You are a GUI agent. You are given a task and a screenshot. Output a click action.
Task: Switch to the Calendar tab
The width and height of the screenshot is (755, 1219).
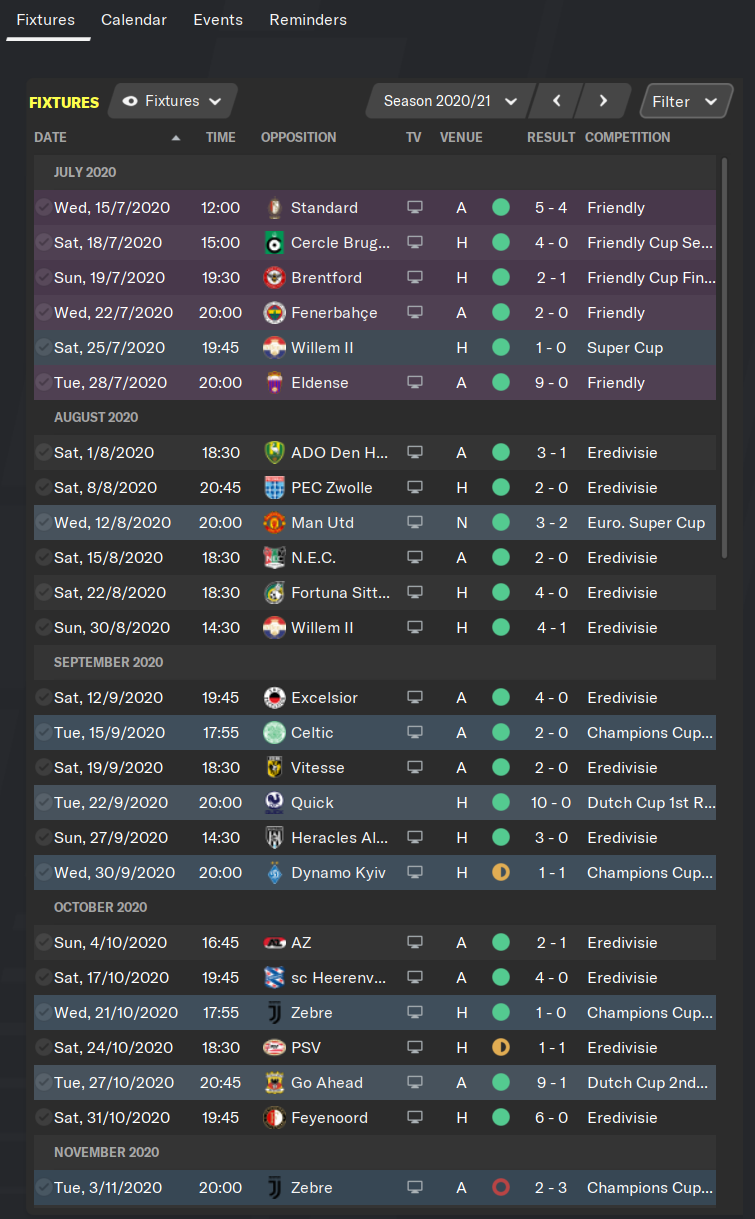(x=134, y=20)
